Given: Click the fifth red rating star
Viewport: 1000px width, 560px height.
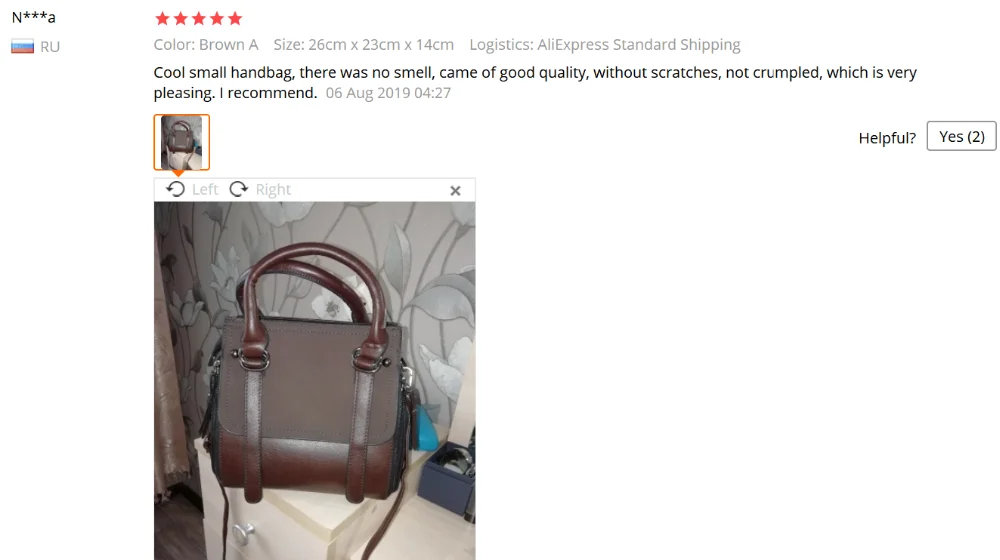Looking at the screenshot, I should [235, 18].
